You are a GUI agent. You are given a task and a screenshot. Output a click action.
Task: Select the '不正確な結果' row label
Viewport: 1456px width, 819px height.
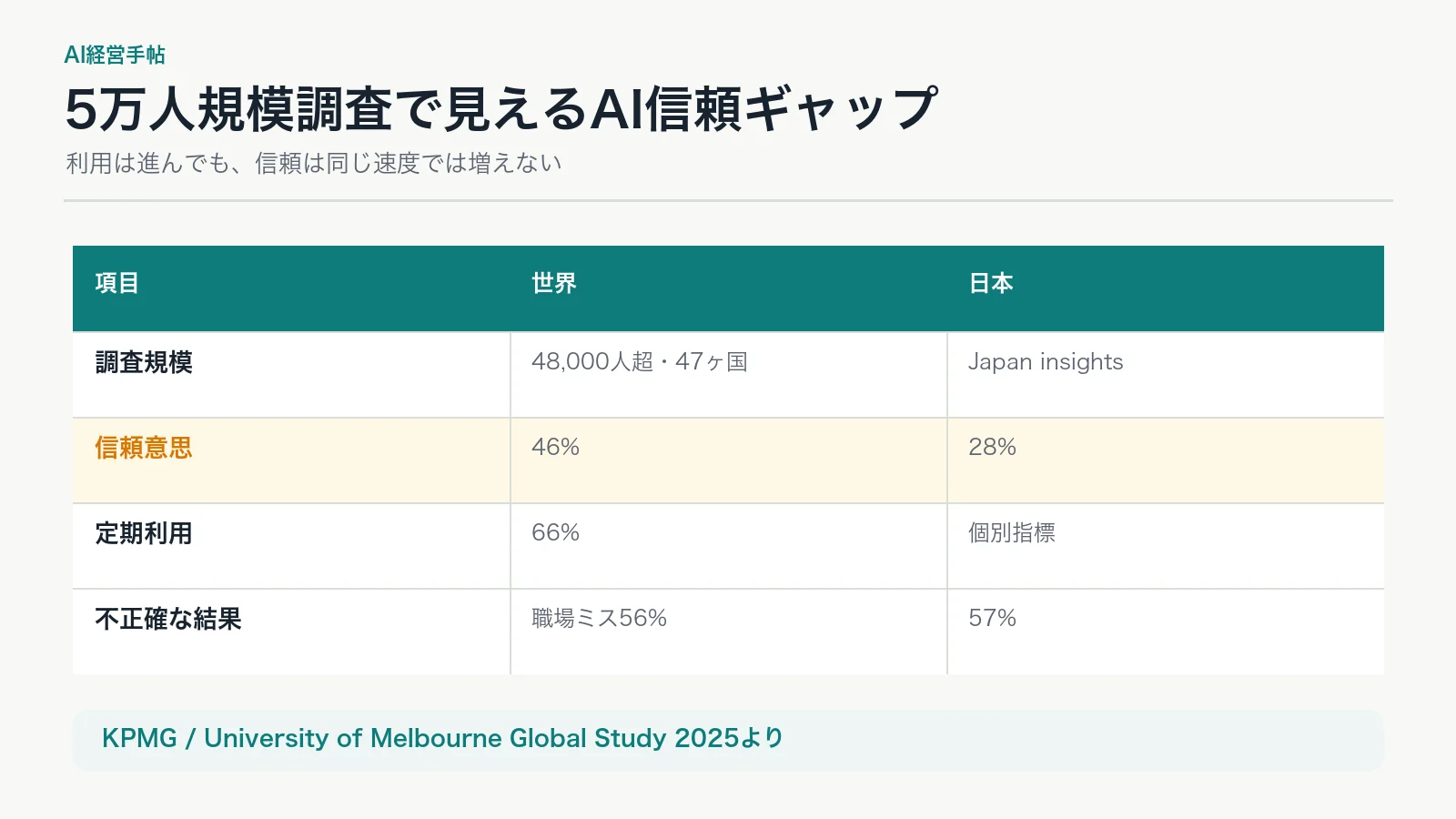tap(168, 619)
